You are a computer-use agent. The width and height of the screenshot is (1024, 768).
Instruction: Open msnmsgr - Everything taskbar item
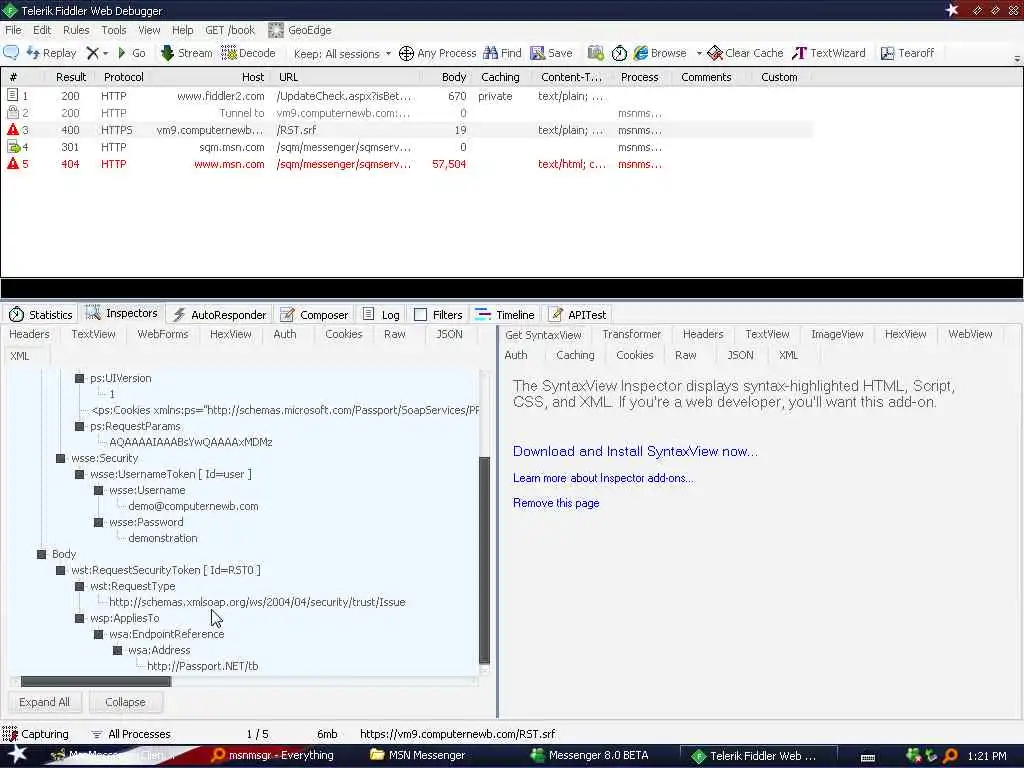272,755
